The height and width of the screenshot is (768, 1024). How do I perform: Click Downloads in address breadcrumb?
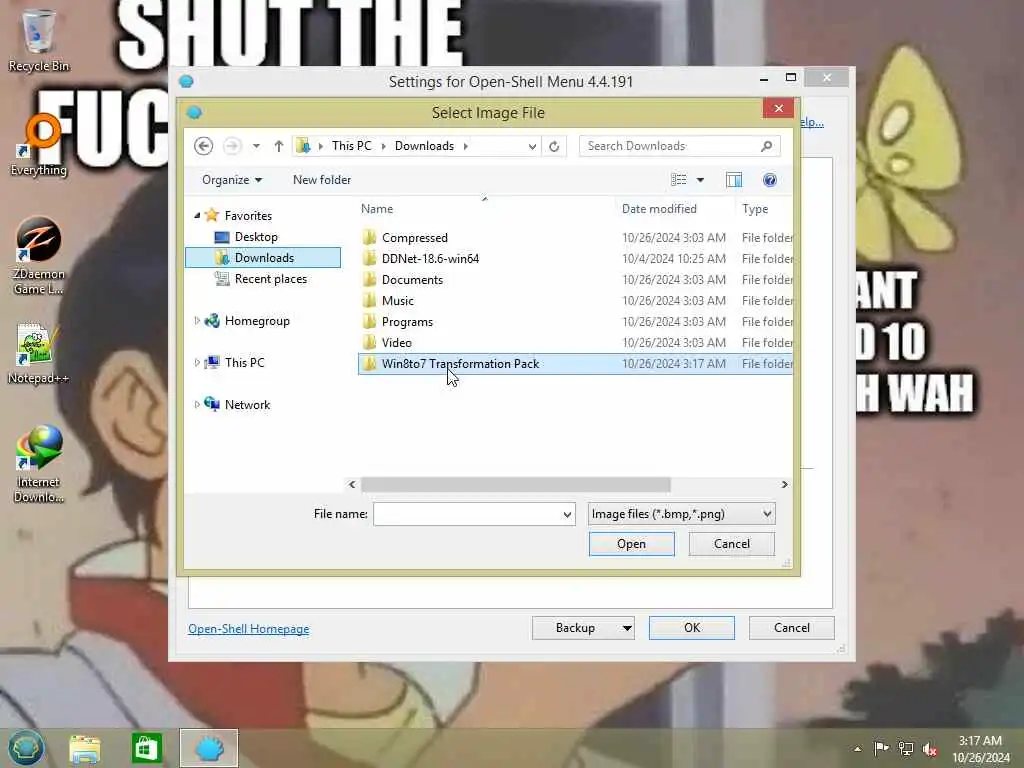coord(424,146)
